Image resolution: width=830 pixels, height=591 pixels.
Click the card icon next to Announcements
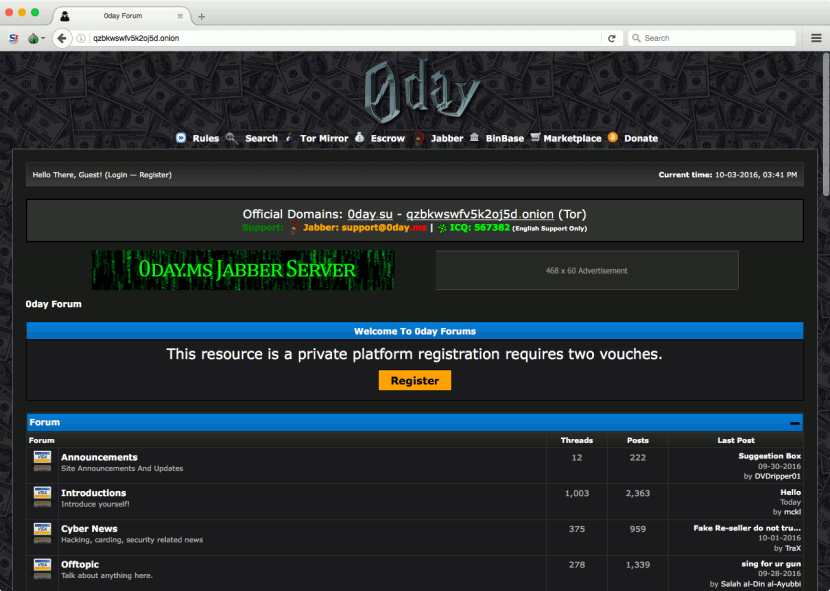click(42, 461)
